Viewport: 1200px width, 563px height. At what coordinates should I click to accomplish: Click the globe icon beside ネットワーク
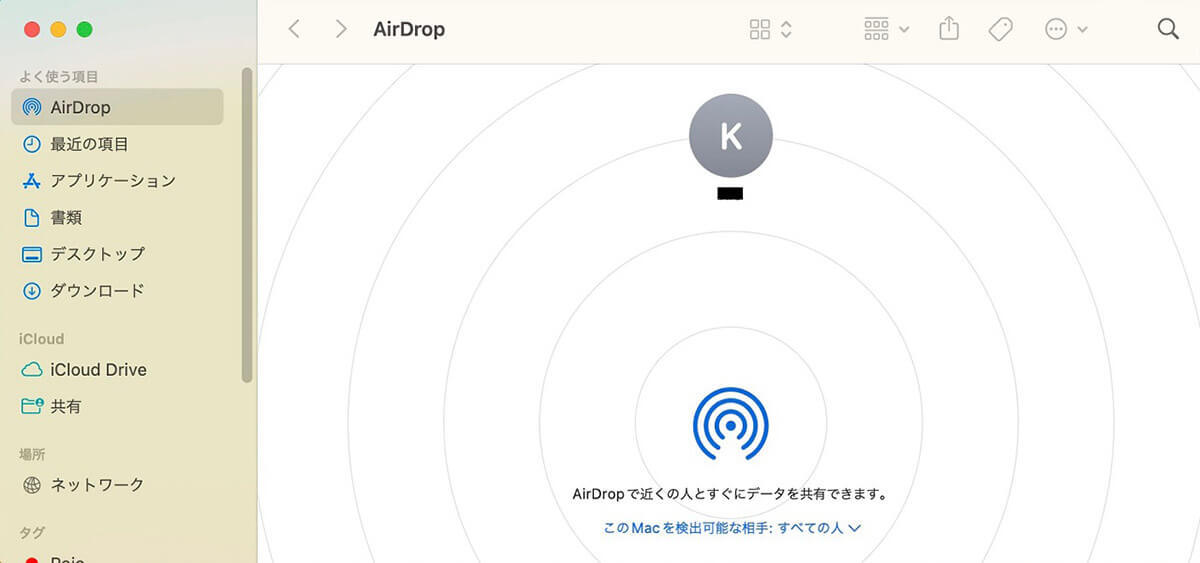[x=32, y=485]
